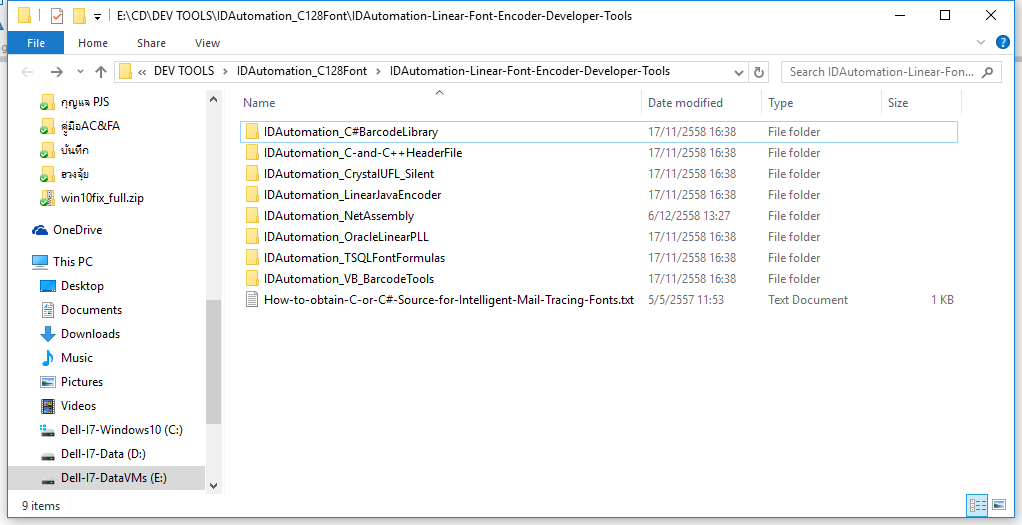
Task: Click the 17/11/2558 date of C#BarcodeLibrary
Action: coord(692,132)
